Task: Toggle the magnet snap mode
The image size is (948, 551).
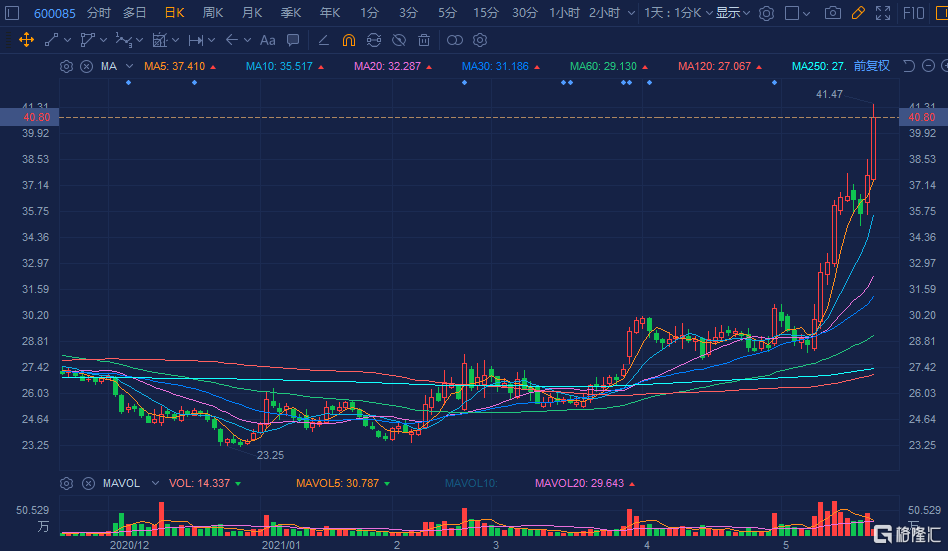Action: [349, 40]
